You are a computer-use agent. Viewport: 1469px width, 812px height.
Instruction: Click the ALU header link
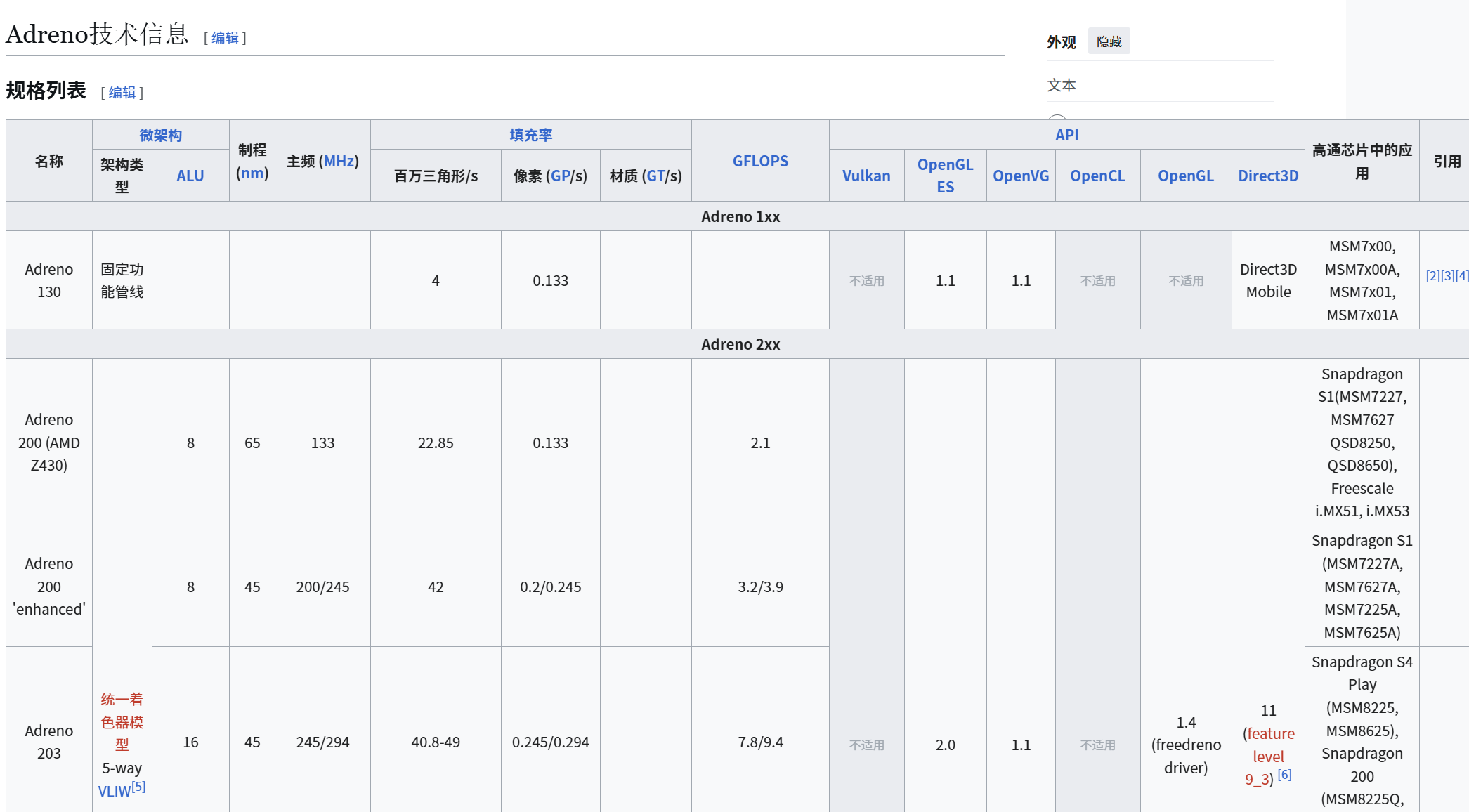[x=190, y=176]
